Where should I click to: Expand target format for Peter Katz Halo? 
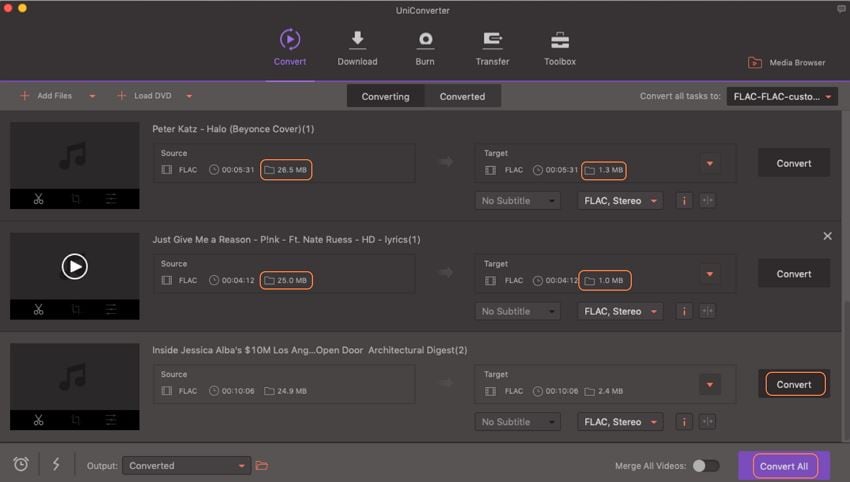(x=710, y=163)
